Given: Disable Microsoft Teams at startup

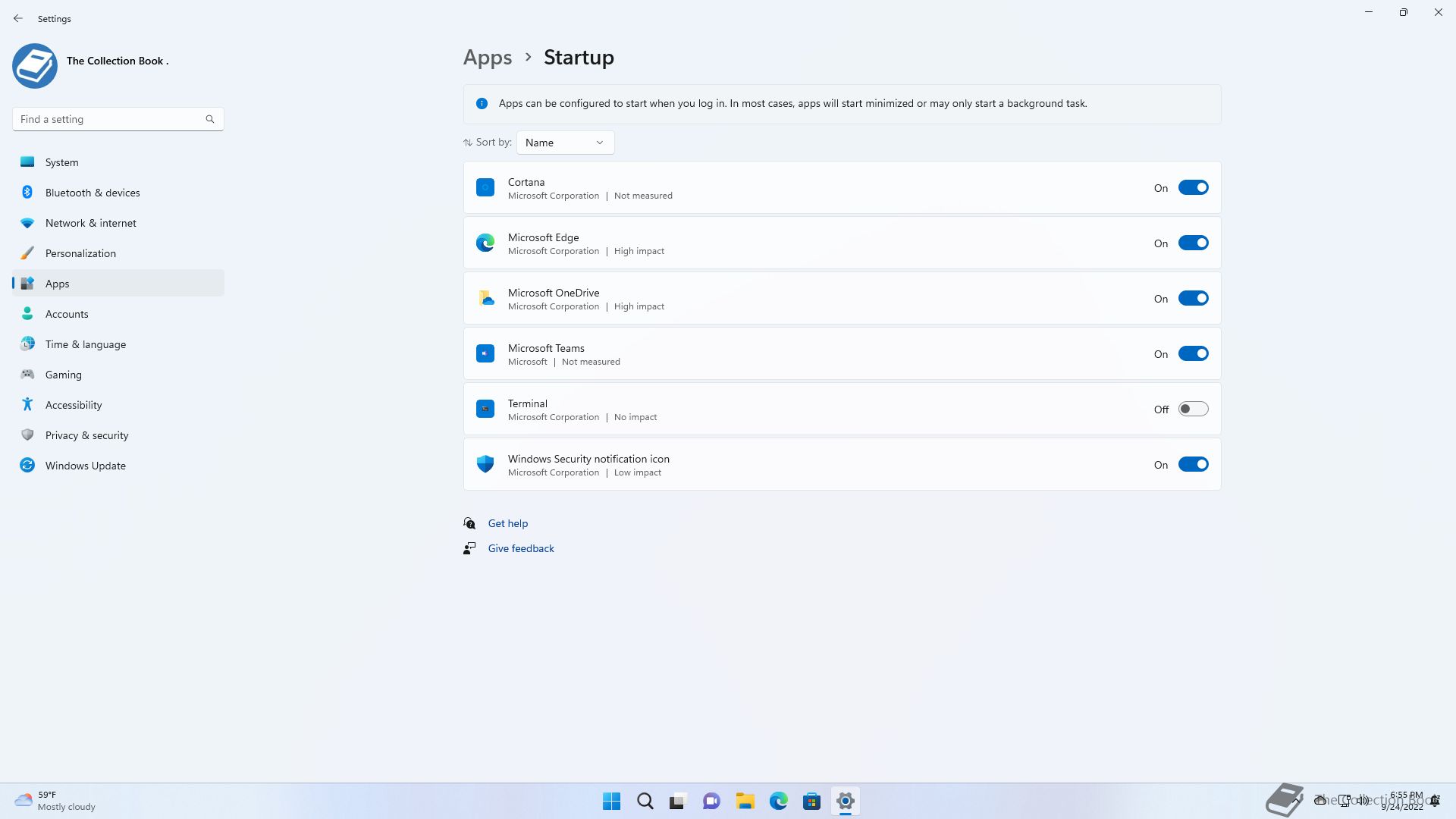Looking at the screenshot, I should pyautogui.click(x=1193, y=353).
